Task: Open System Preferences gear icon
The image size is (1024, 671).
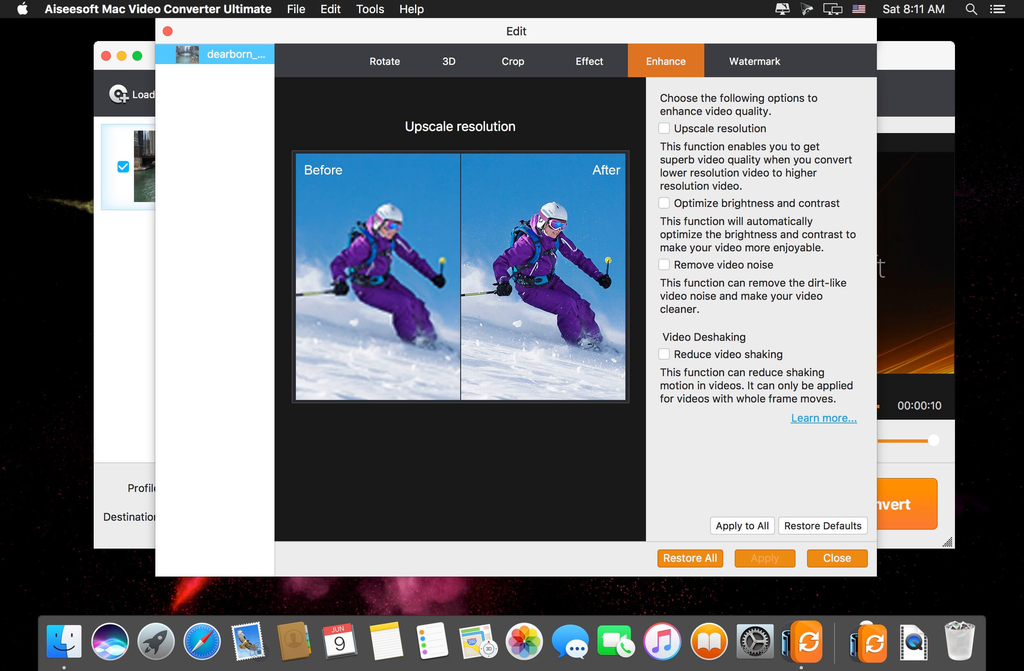Action: 754,640
